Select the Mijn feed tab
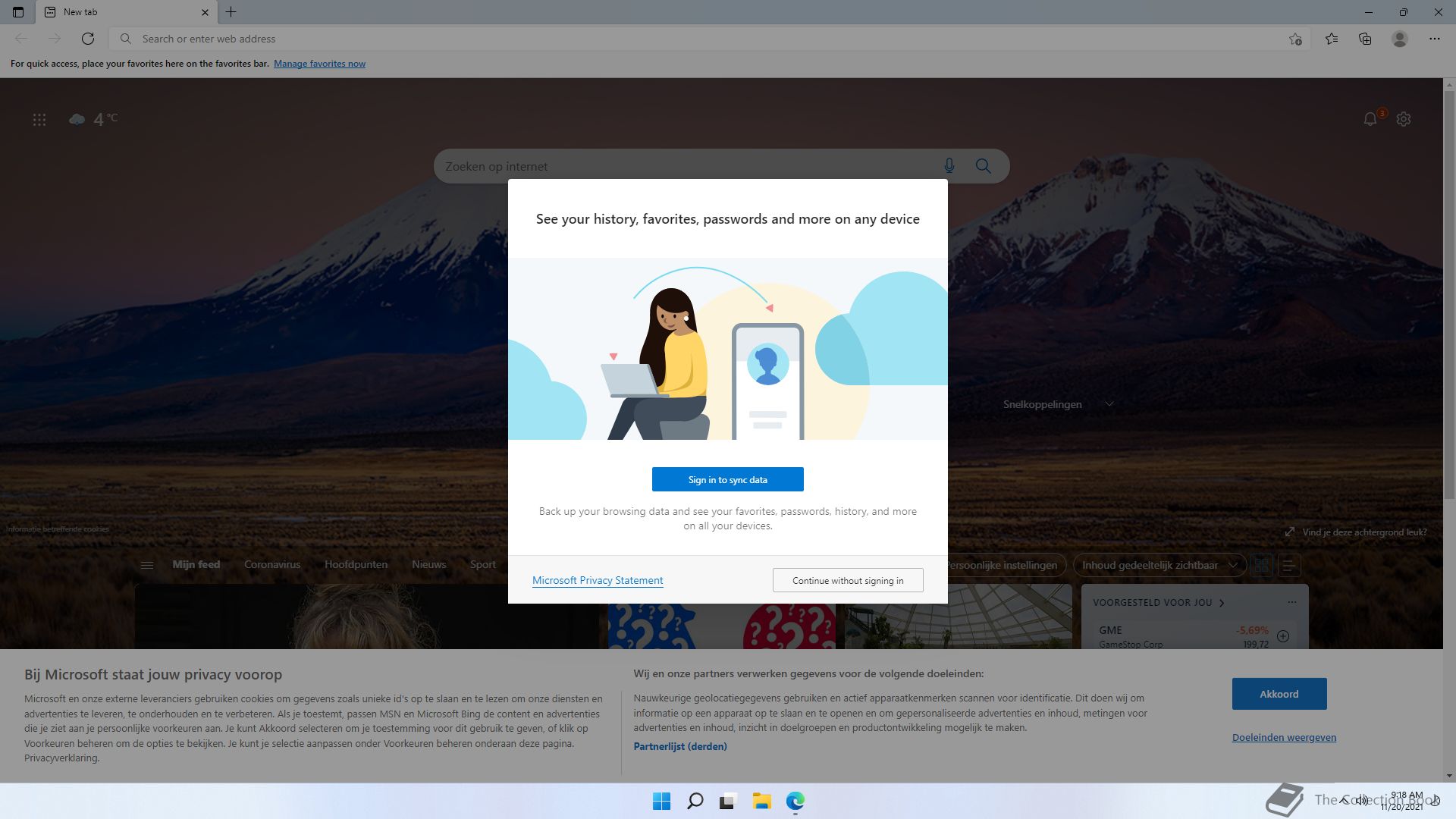This screenshot has height=819, width=1456. click(x=196, y=564)
